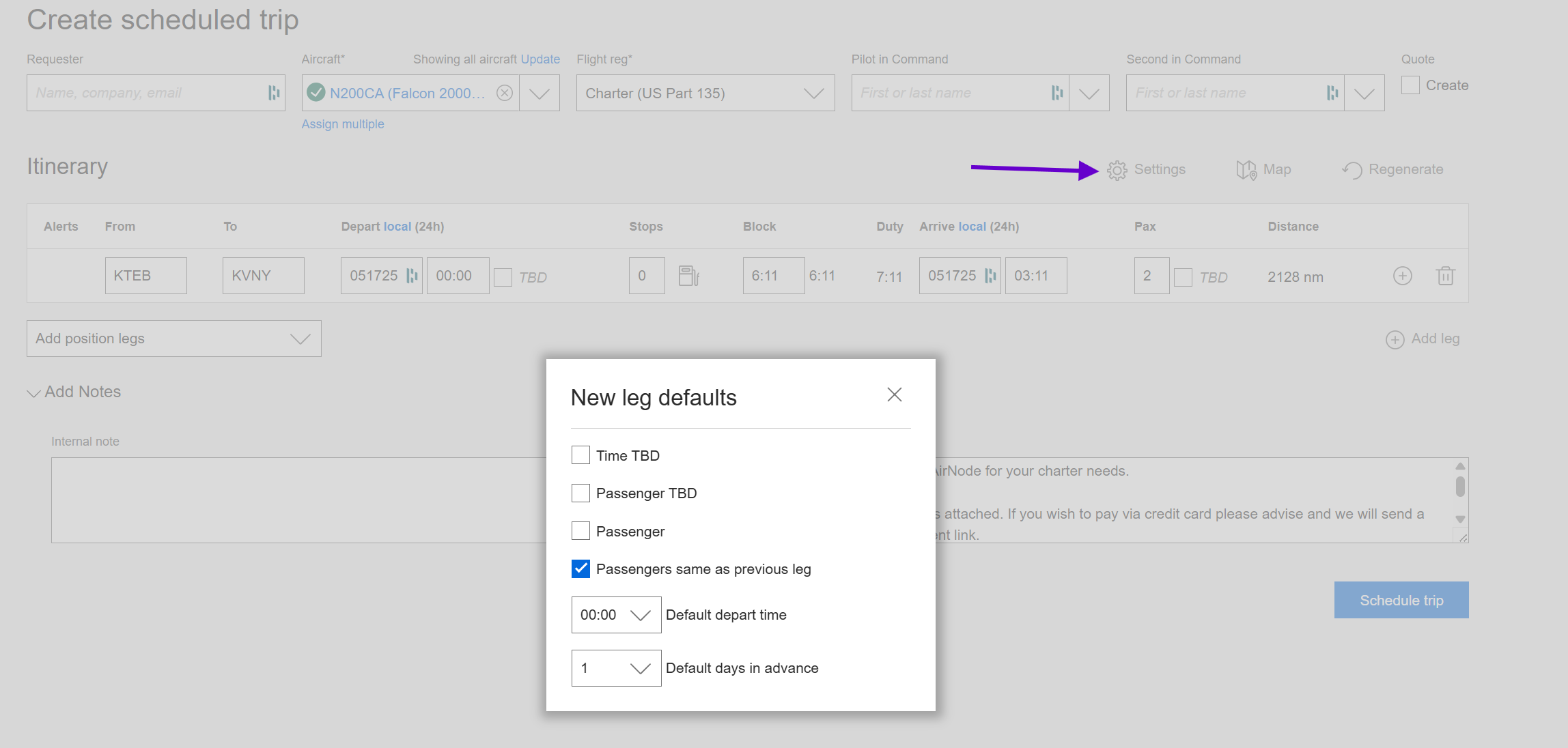Click the Schedule trip button
Screen dimensions: 1568x748
pyautogui.click(x=1401, y=600)
